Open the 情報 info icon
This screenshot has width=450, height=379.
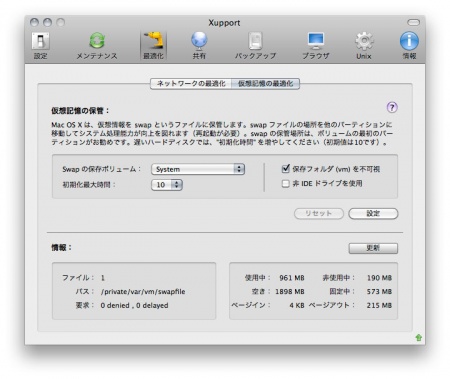[x=409, y=45]
